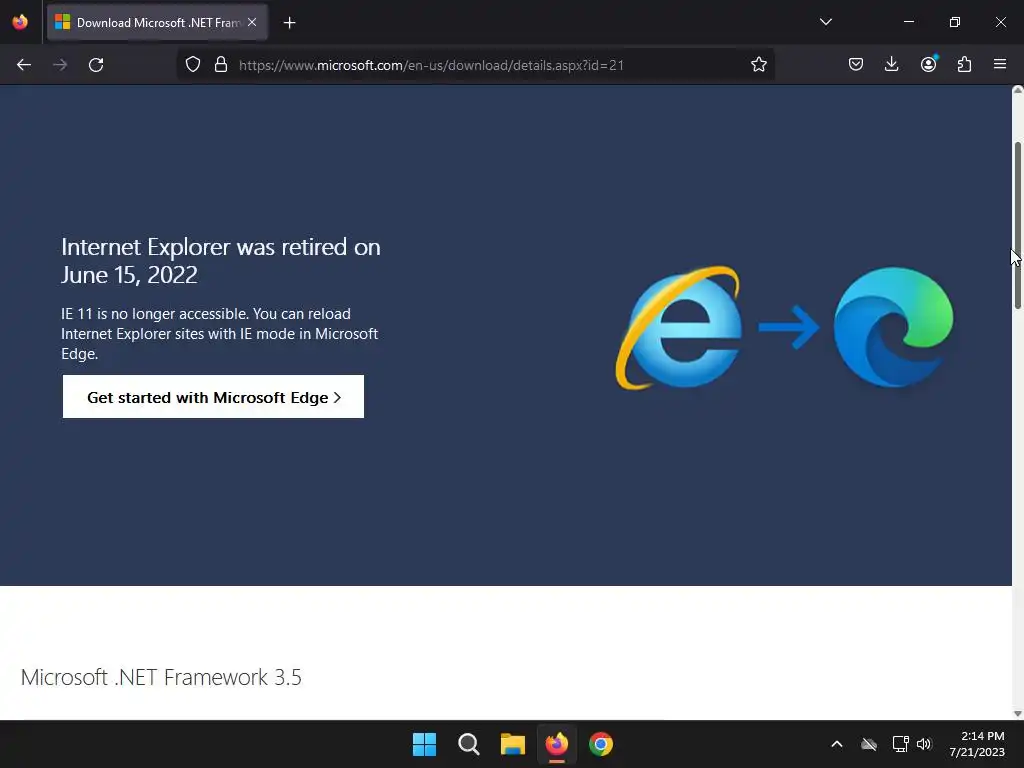Image resolution: width=1024 pixels, height=768 pixels.
Task: Open the network status tray icon
Action: 900,744
